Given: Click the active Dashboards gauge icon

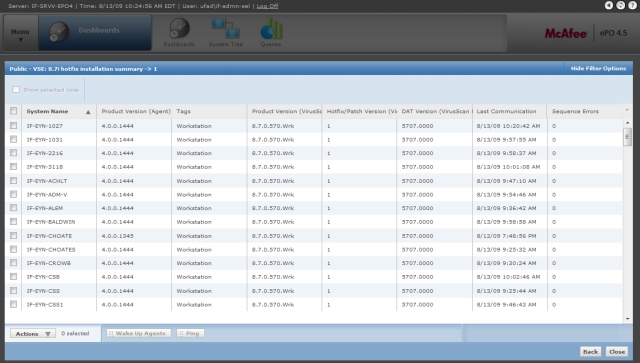Looking at the screenshot, I should (59, 31).
